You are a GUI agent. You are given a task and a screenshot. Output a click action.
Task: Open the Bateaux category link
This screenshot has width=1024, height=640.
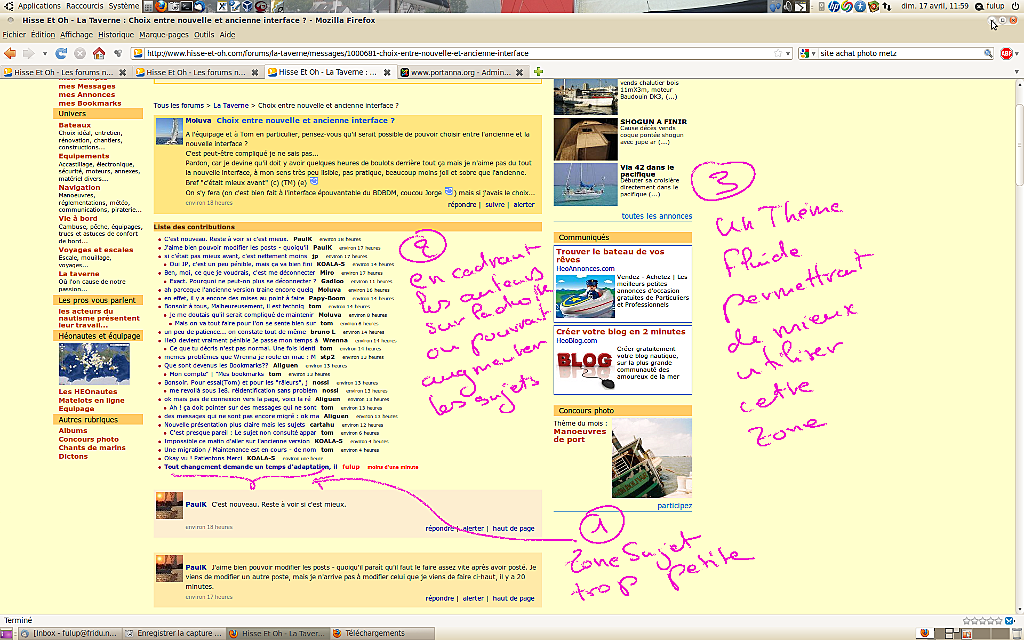(74, 125)
